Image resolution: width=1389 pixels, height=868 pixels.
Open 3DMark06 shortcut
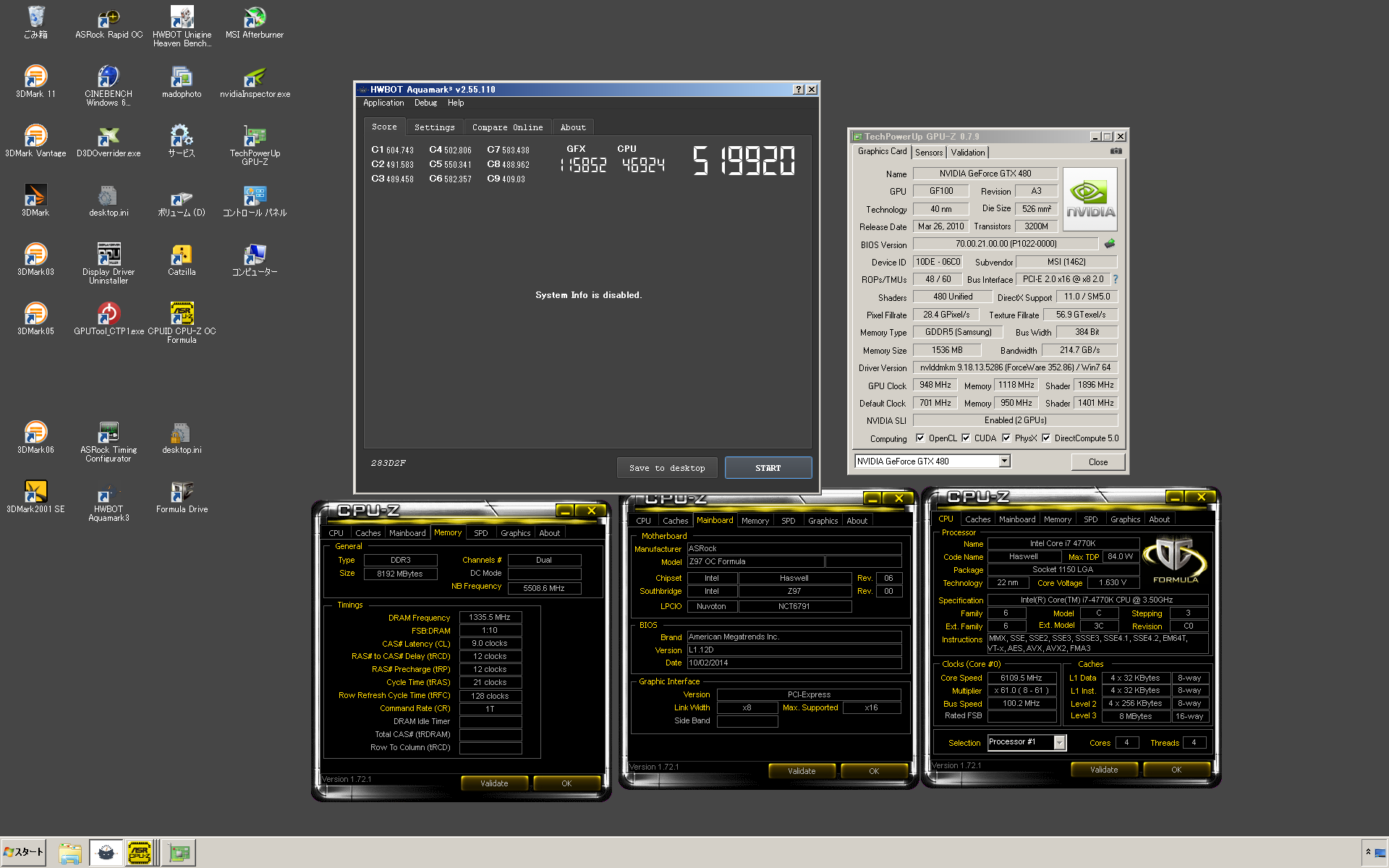[35, 437]
